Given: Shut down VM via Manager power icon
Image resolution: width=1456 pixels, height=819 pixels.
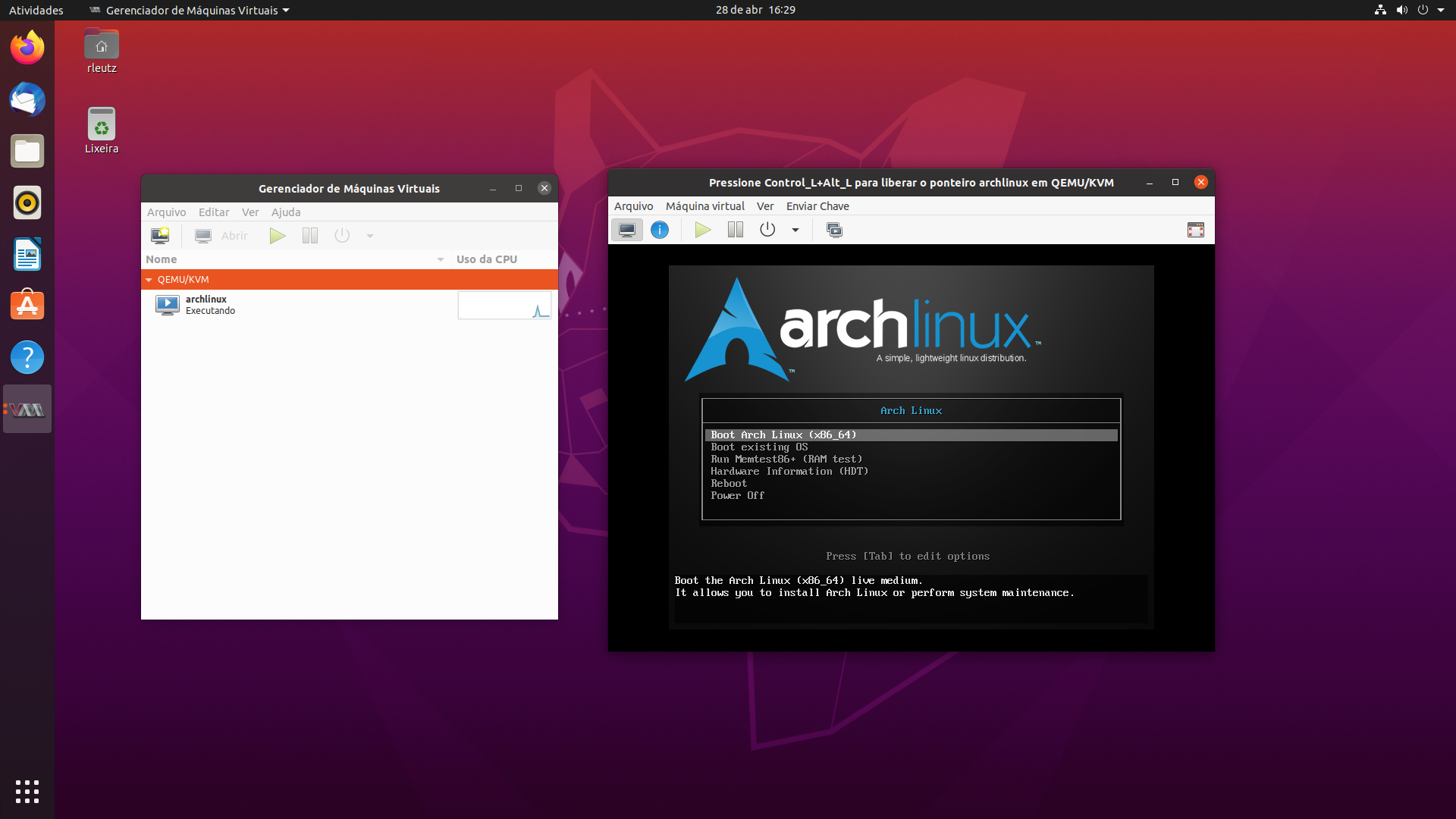Looking at the screenshot, I should [x=342, y=236].
